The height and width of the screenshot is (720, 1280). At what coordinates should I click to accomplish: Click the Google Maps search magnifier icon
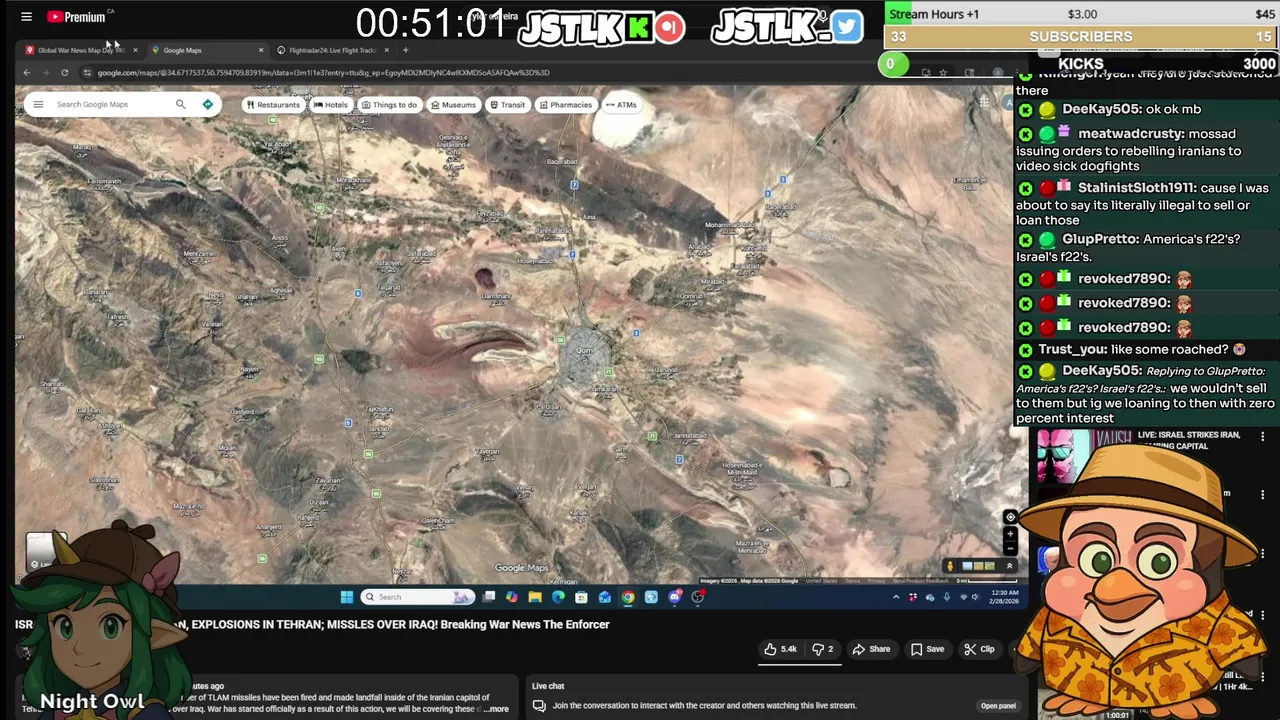(180, 104)
